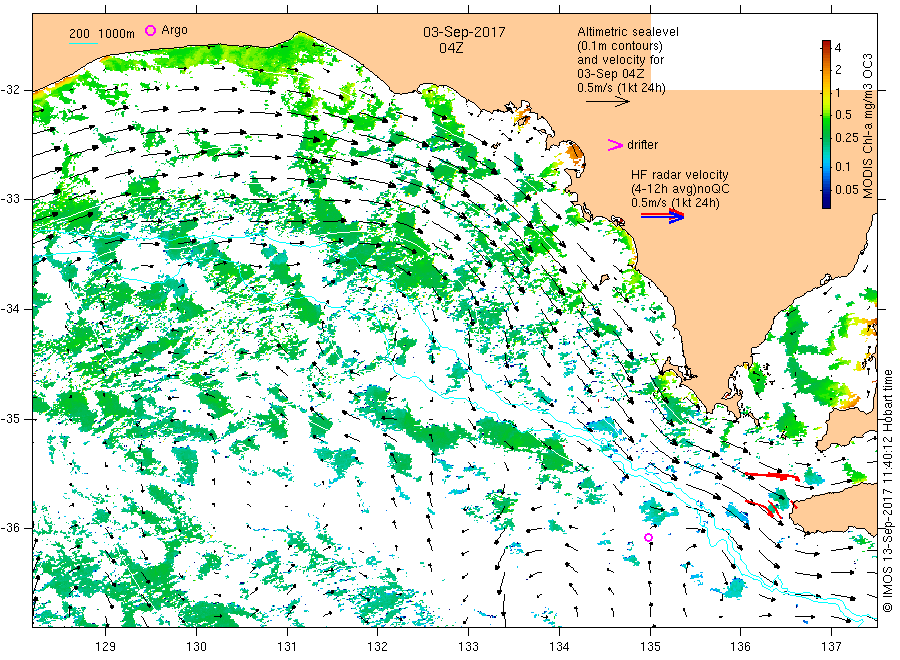Screen dimensions: 900x660
Task: Click the time label 04Z
Action: pyautogui.click(x=451, y=48)
